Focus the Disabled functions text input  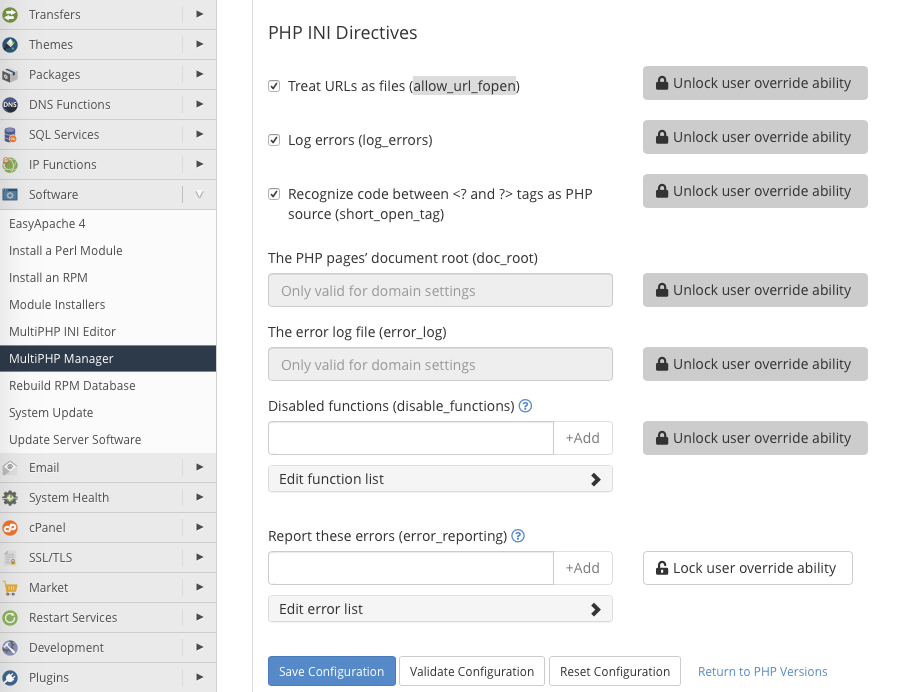click(410, 438)
